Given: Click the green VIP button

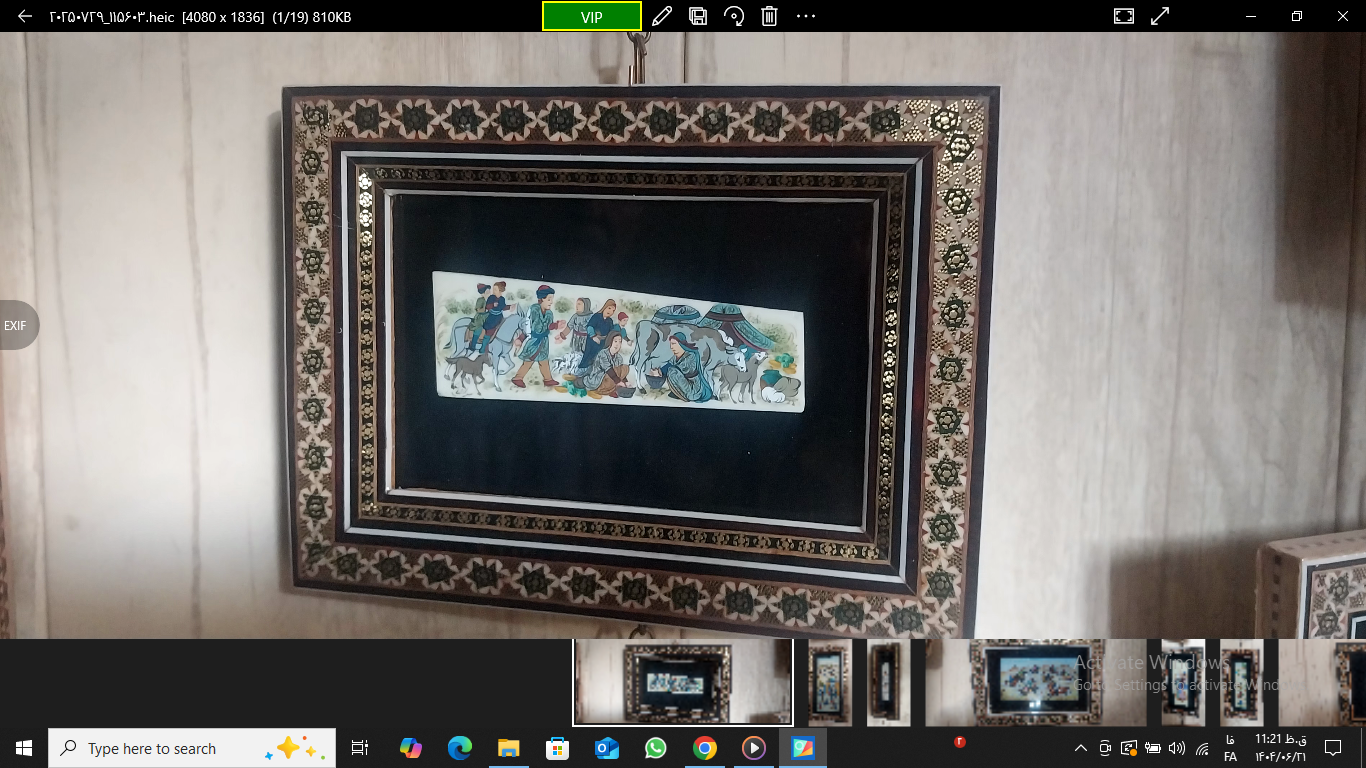Looking at the screenshot, I should pos(592,17).
